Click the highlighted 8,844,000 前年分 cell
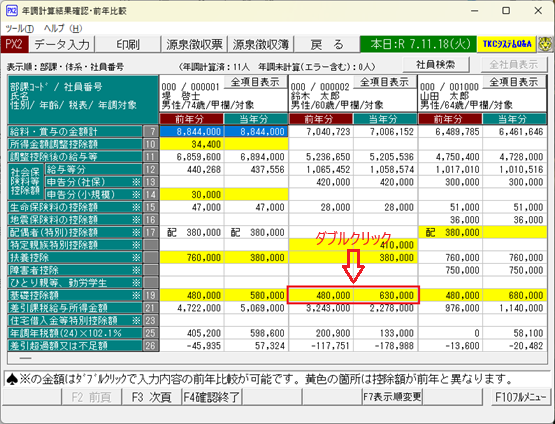The image size is (555, 424). point(191,132)
